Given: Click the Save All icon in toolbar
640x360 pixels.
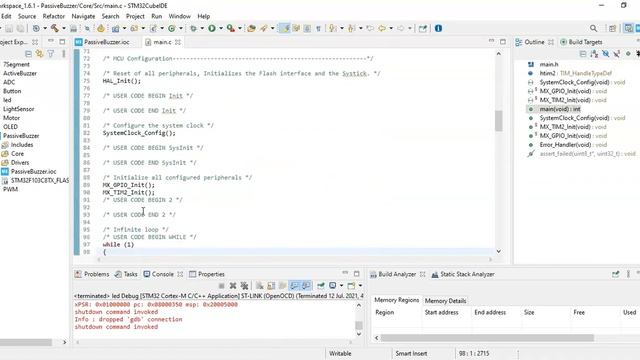Looking at the screenshot, I should tap(20, 28).
